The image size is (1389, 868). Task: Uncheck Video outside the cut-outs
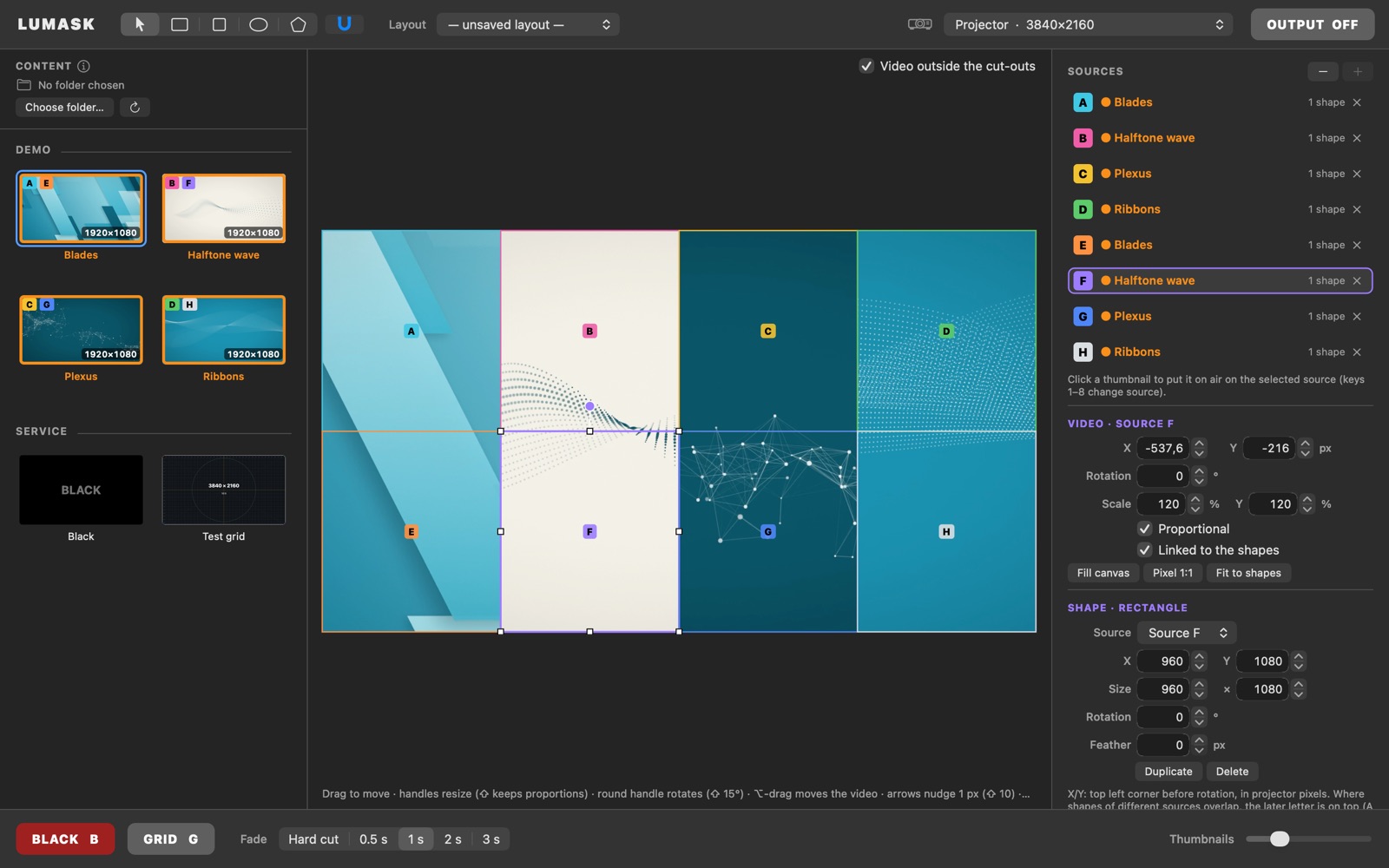[x=866, y=66]
